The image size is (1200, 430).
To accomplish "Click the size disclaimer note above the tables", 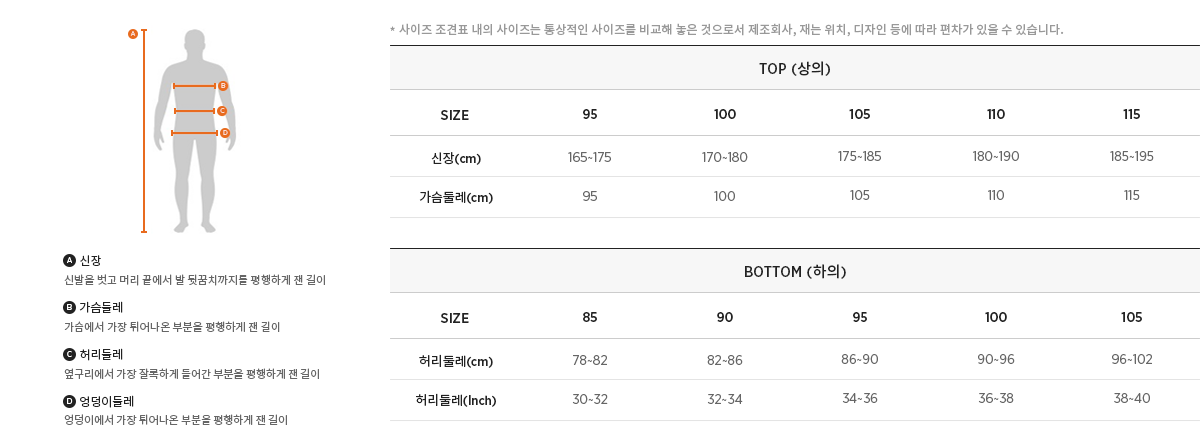I will click(x=726, y=29).
